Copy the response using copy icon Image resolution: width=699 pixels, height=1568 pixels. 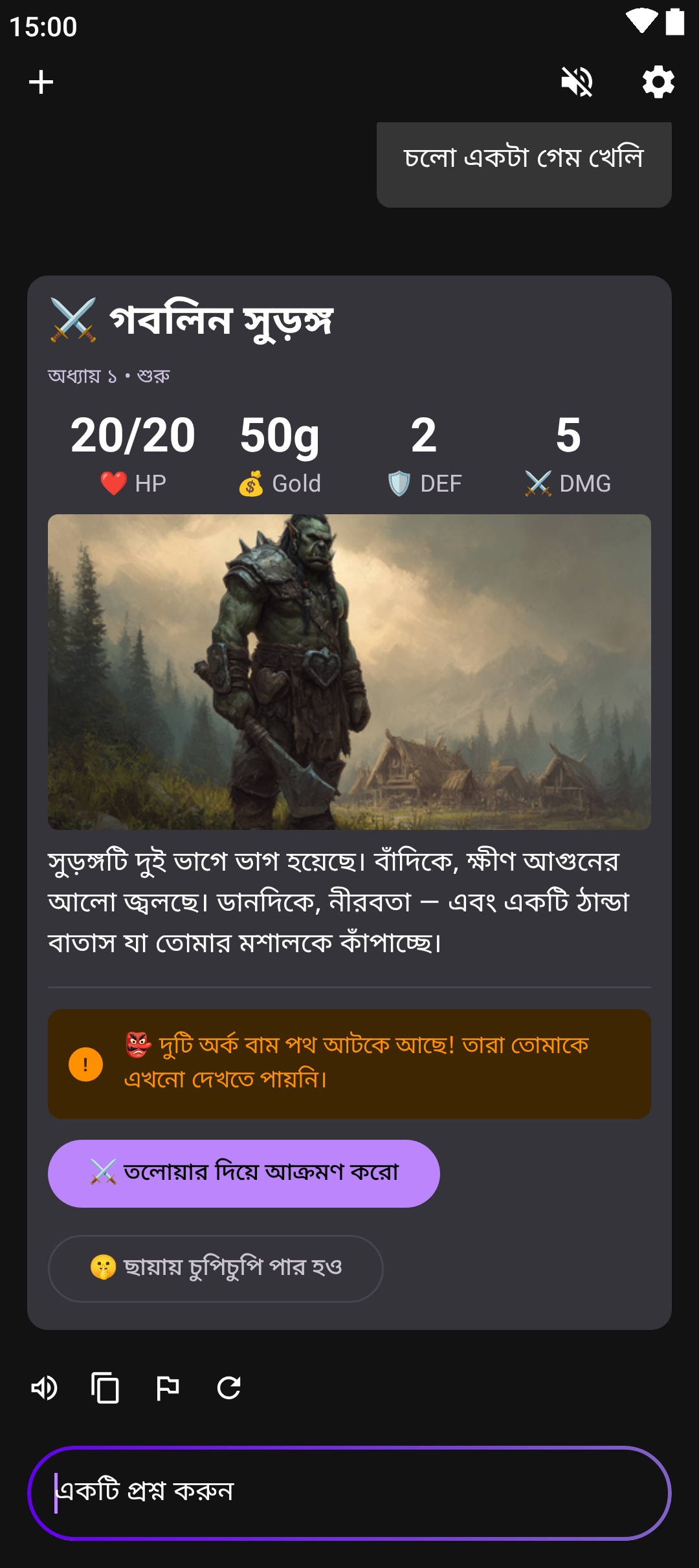pyautogui.click(x=105, y=1388)
